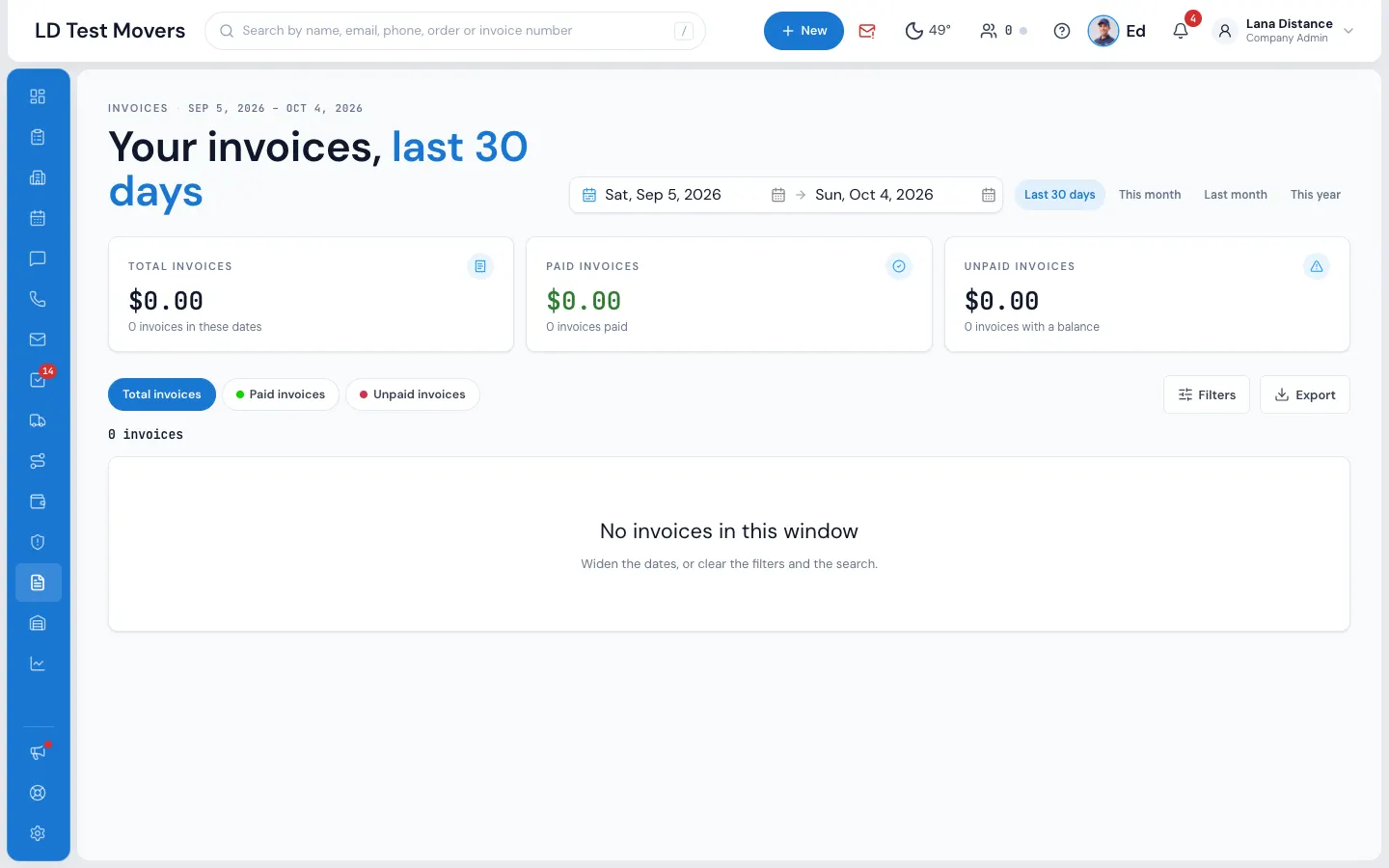Screen dimensions: 1389x868
Task: Open the line chart reports icon
Action: click(38, 664)
